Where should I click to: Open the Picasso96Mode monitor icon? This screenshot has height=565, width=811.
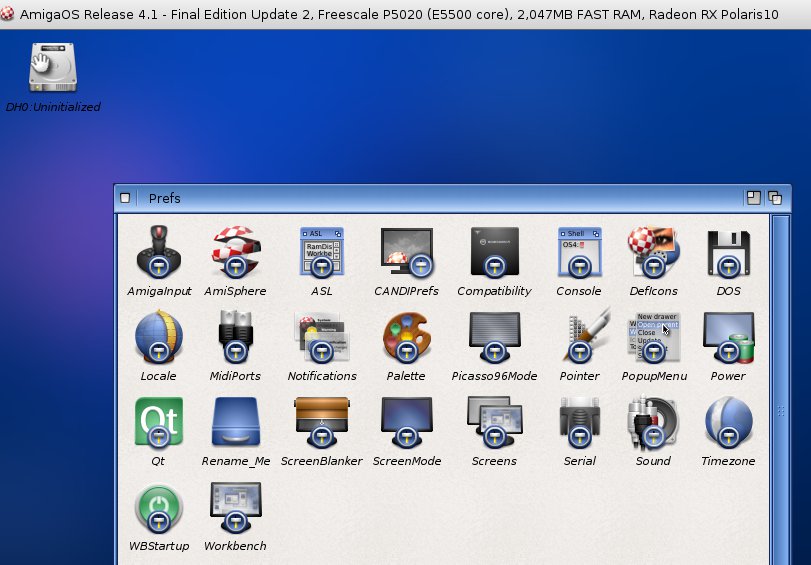[x=494, y=336]
